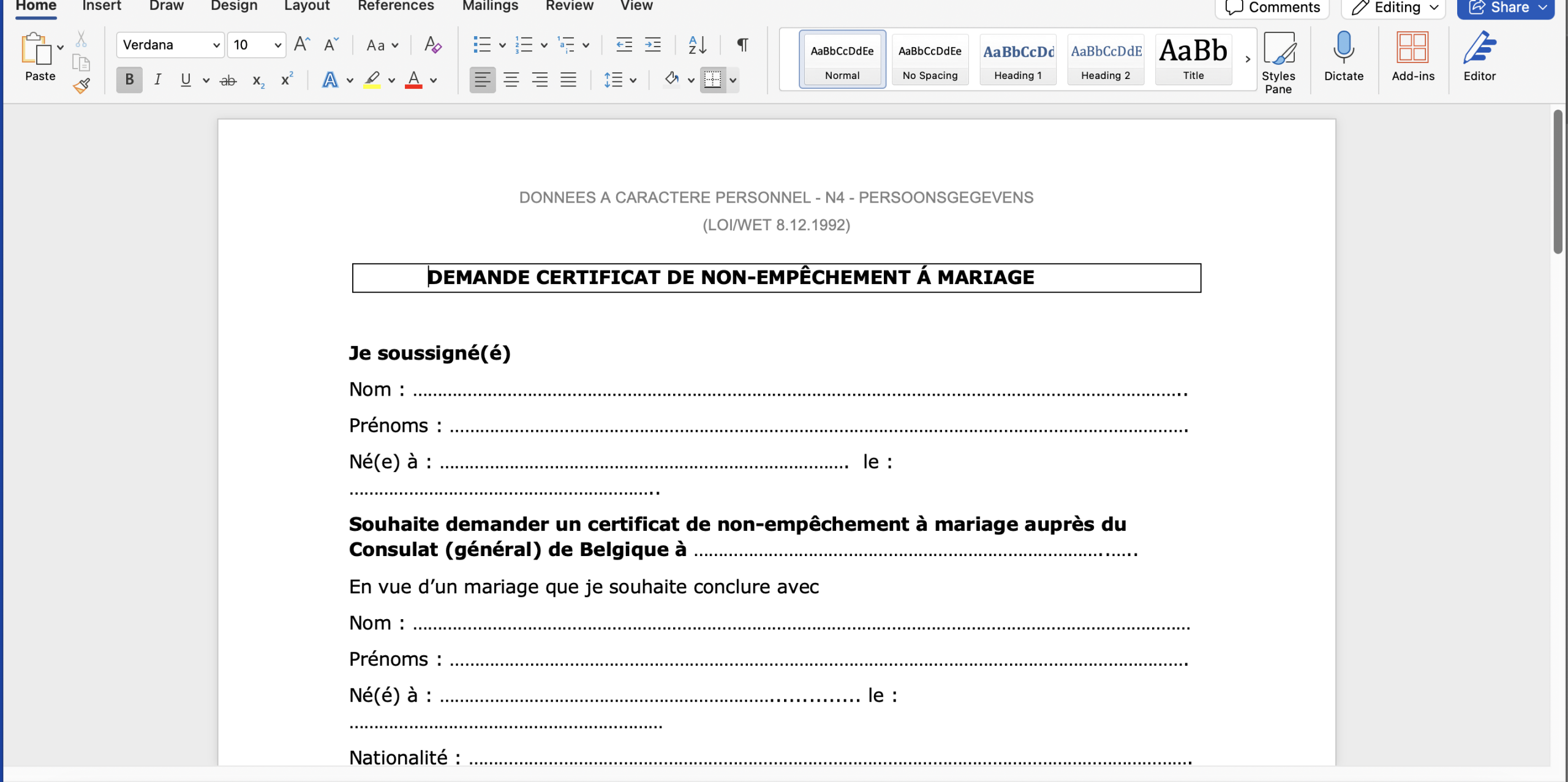Apply red font color
The image size is (1568, 782).
413,80
